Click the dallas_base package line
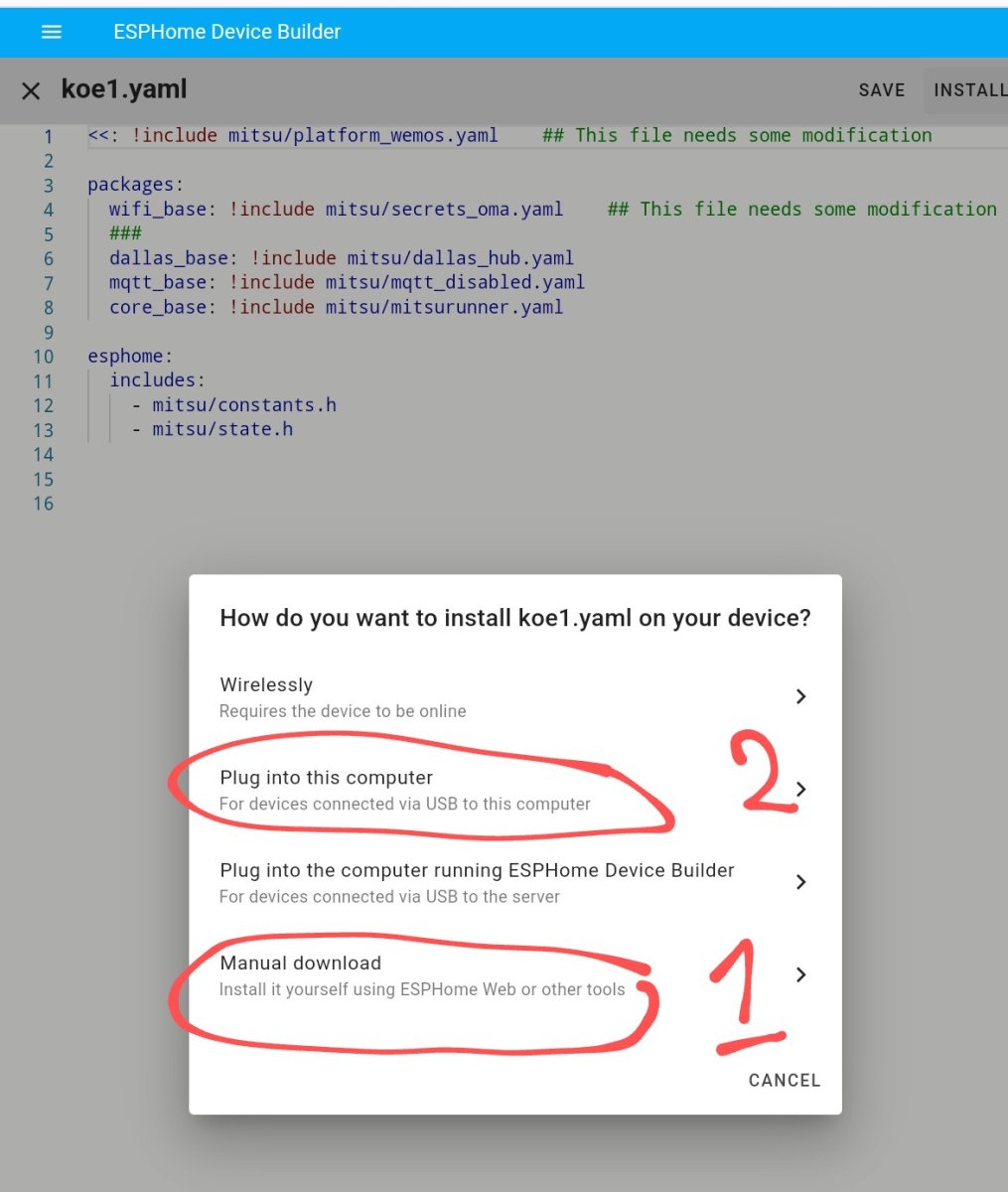This screenshot has width=1008, height=1192. pos(342,258)
